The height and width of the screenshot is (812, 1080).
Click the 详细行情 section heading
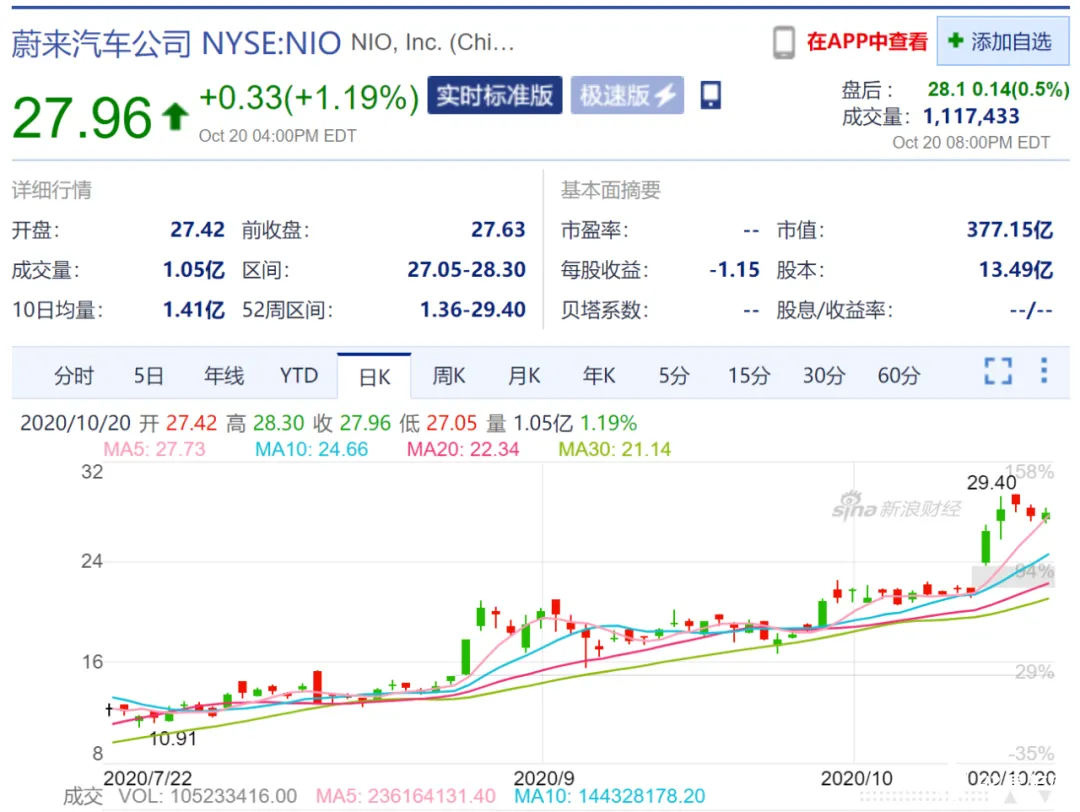coord(52,190)
